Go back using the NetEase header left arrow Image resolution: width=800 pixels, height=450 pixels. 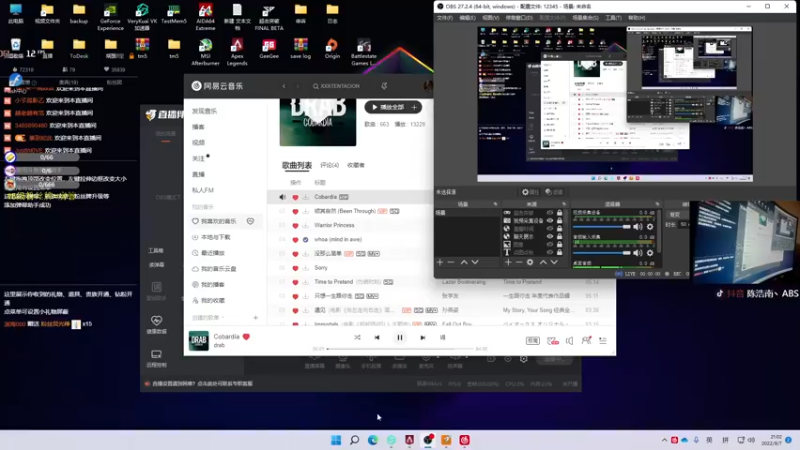click(x=284, y=86)
